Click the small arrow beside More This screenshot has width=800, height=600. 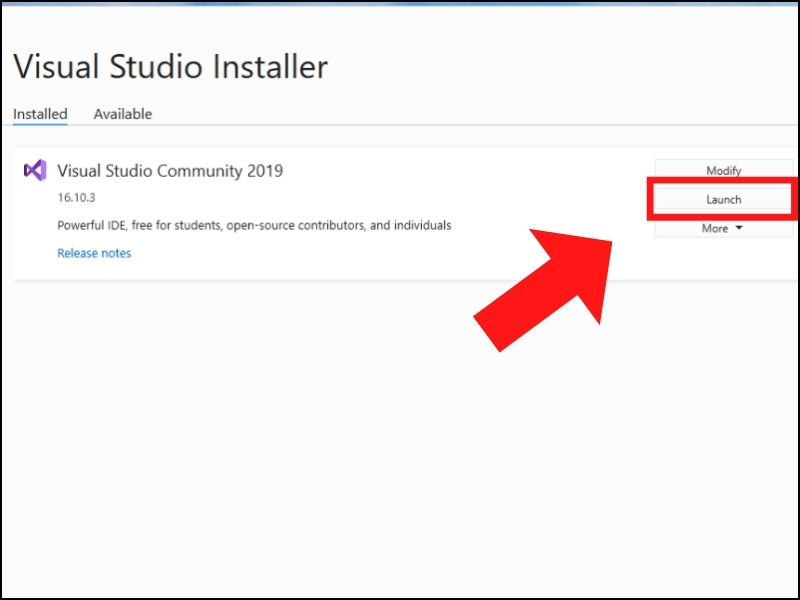tap(739, 228)
